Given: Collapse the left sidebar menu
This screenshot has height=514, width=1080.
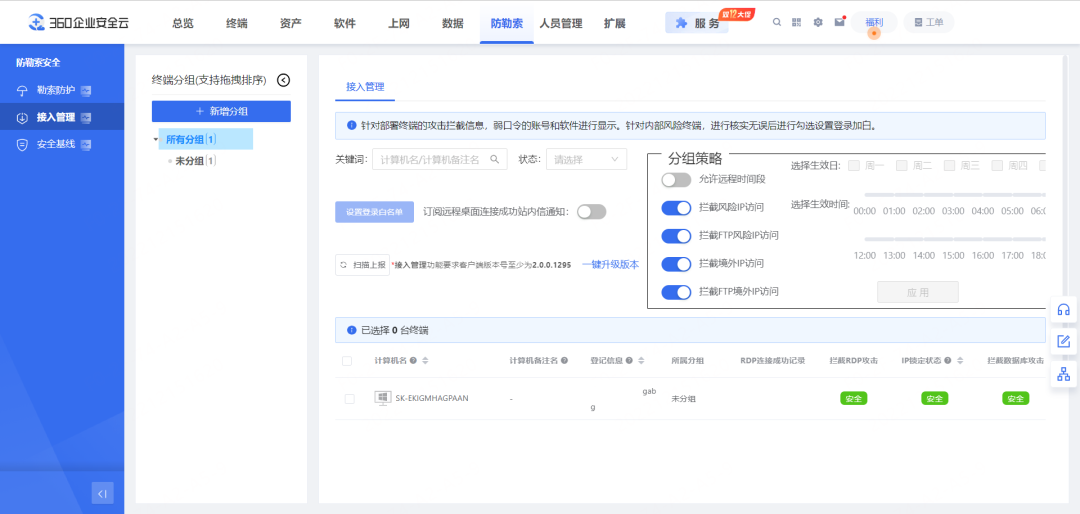Looking at the screenshot, I should (x=102, y=493).
